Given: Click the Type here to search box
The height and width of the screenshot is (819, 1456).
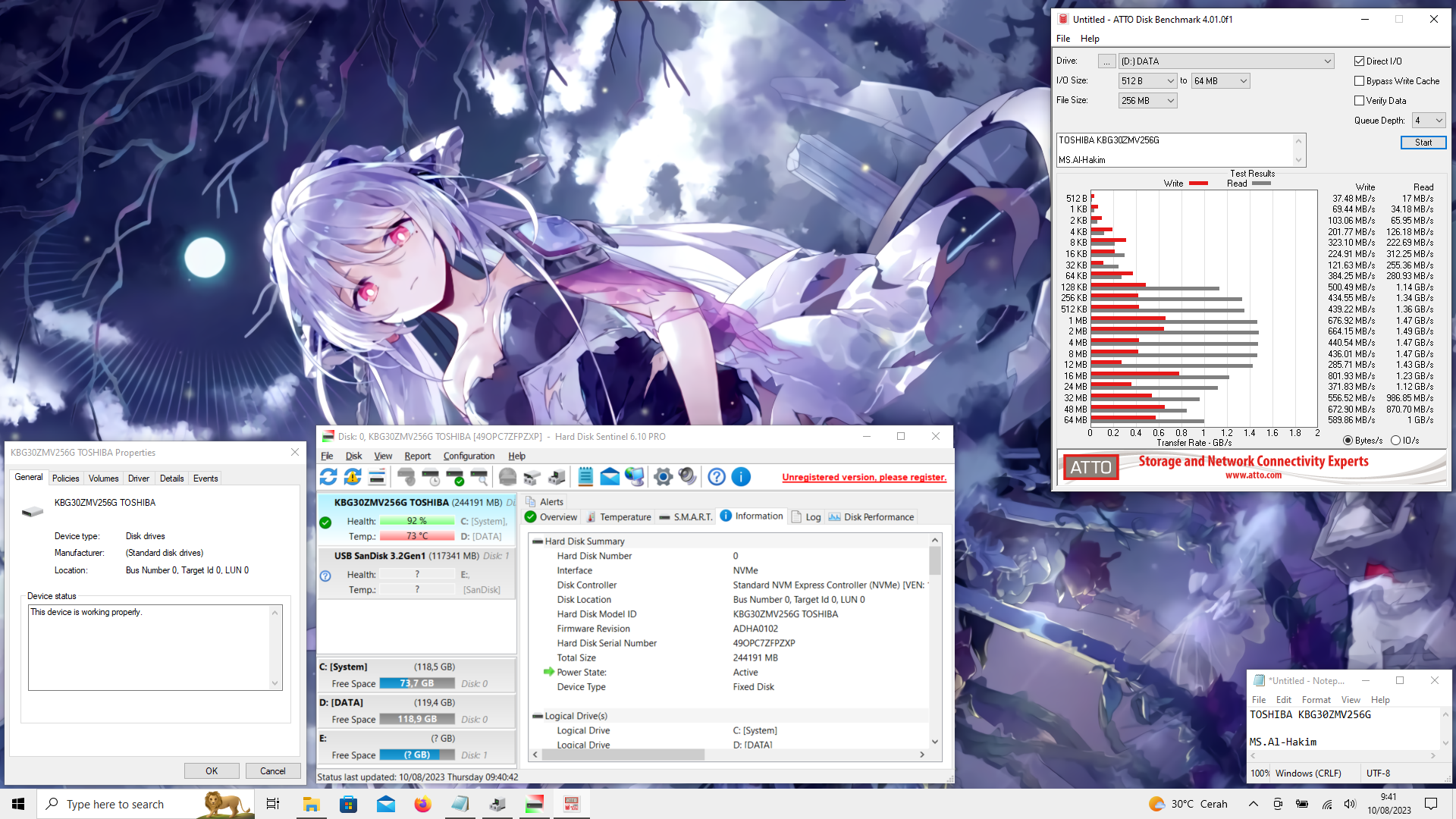Looking at the screenshot, I should [x=146, y=804].
